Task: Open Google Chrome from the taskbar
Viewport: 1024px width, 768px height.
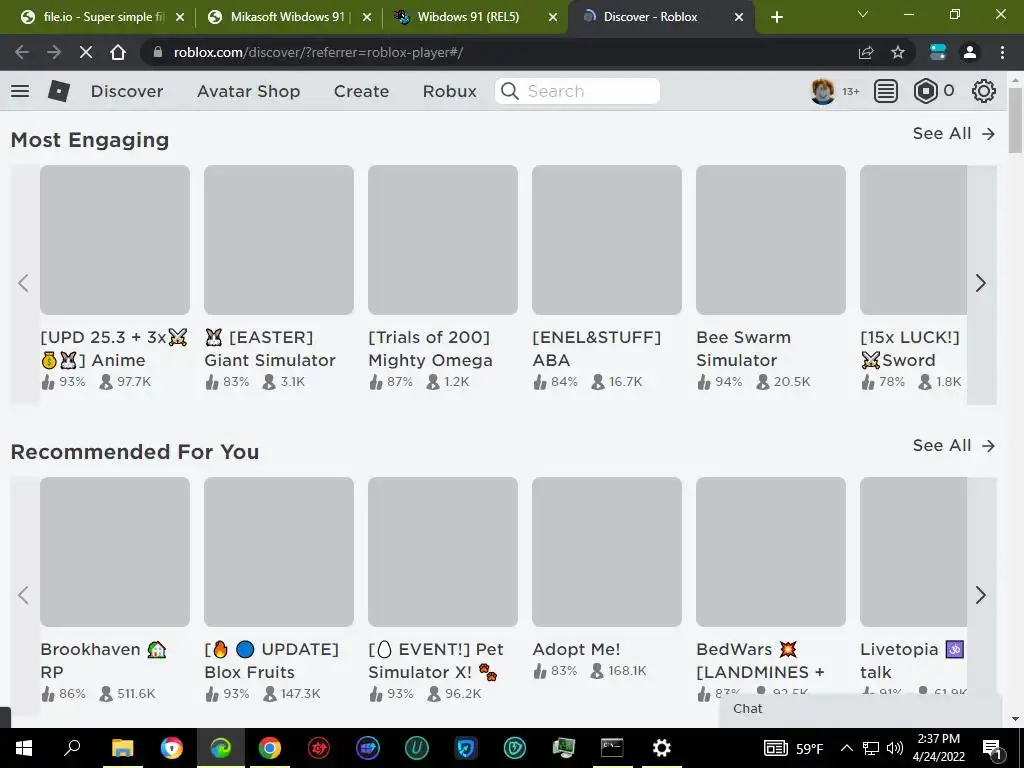Action: [x=269, y=748]
